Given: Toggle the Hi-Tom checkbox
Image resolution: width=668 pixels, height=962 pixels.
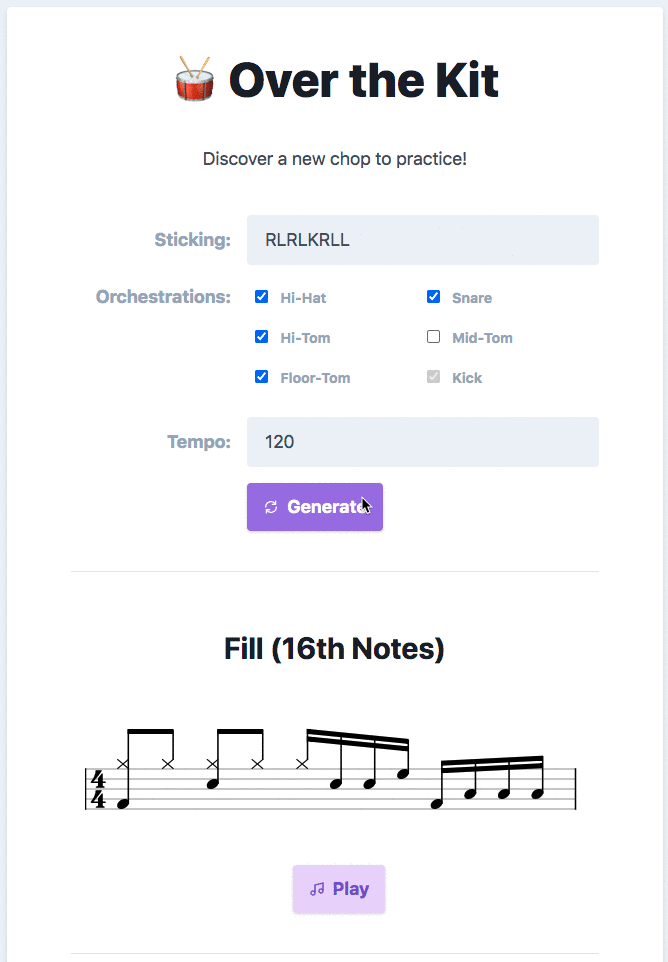Looking at the screenshot, I should click(261, 337).
